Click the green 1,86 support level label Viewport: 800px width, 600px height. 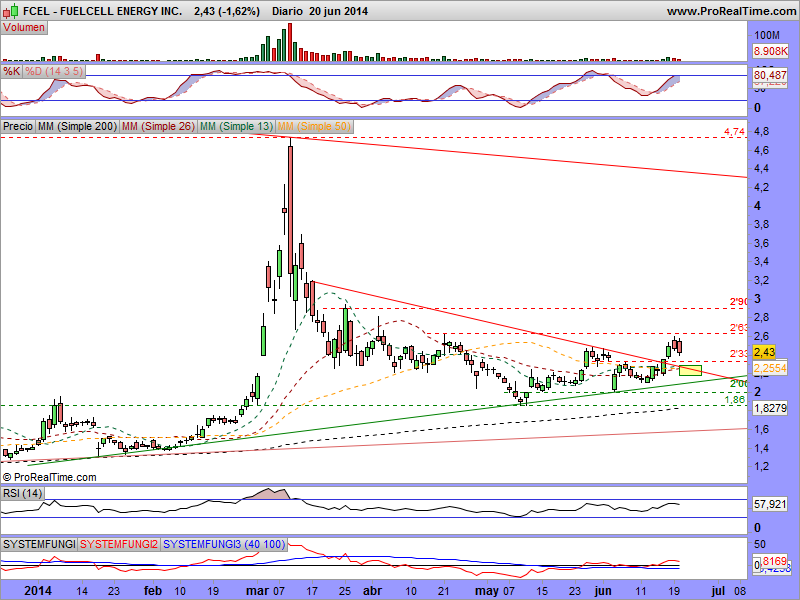tap(735, 400)
